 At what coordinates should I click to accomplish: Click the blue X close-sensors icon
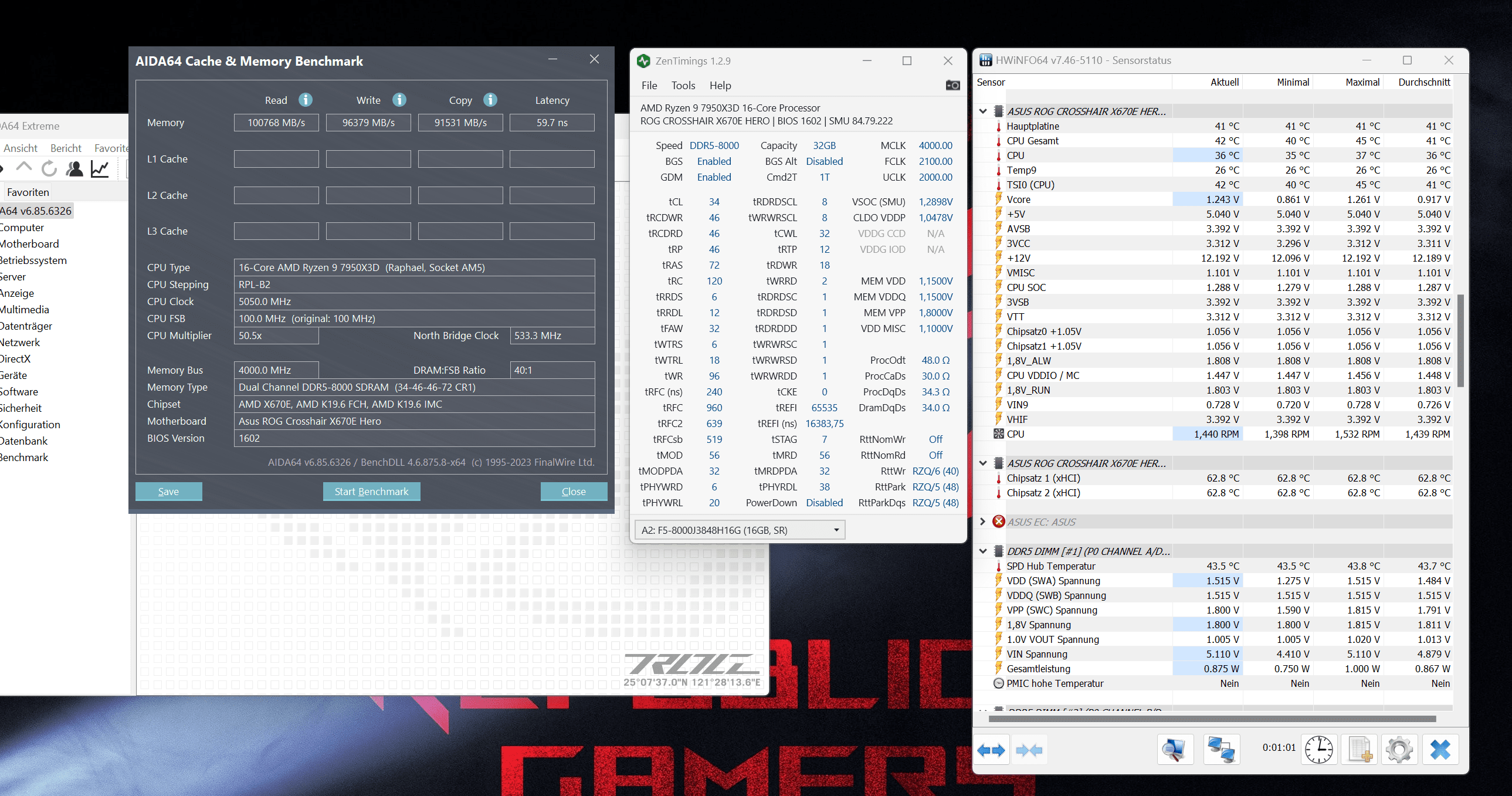point(1440,750)
